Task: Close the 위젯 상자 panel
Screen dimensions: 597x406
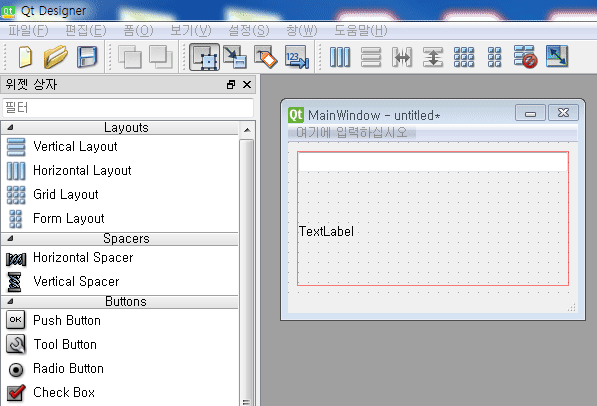Action: tap(247, 85)
